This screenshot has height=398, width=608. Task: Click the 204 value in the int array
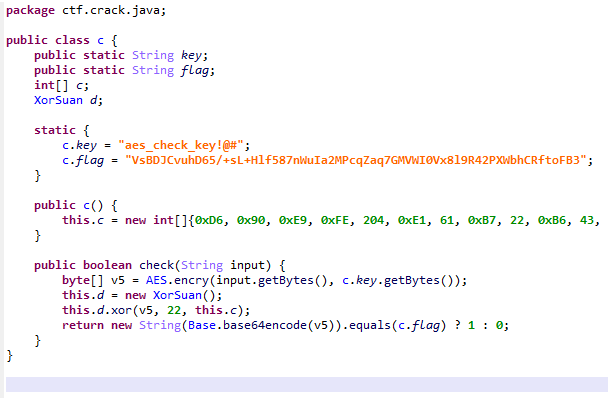click(x=373, y=220)
